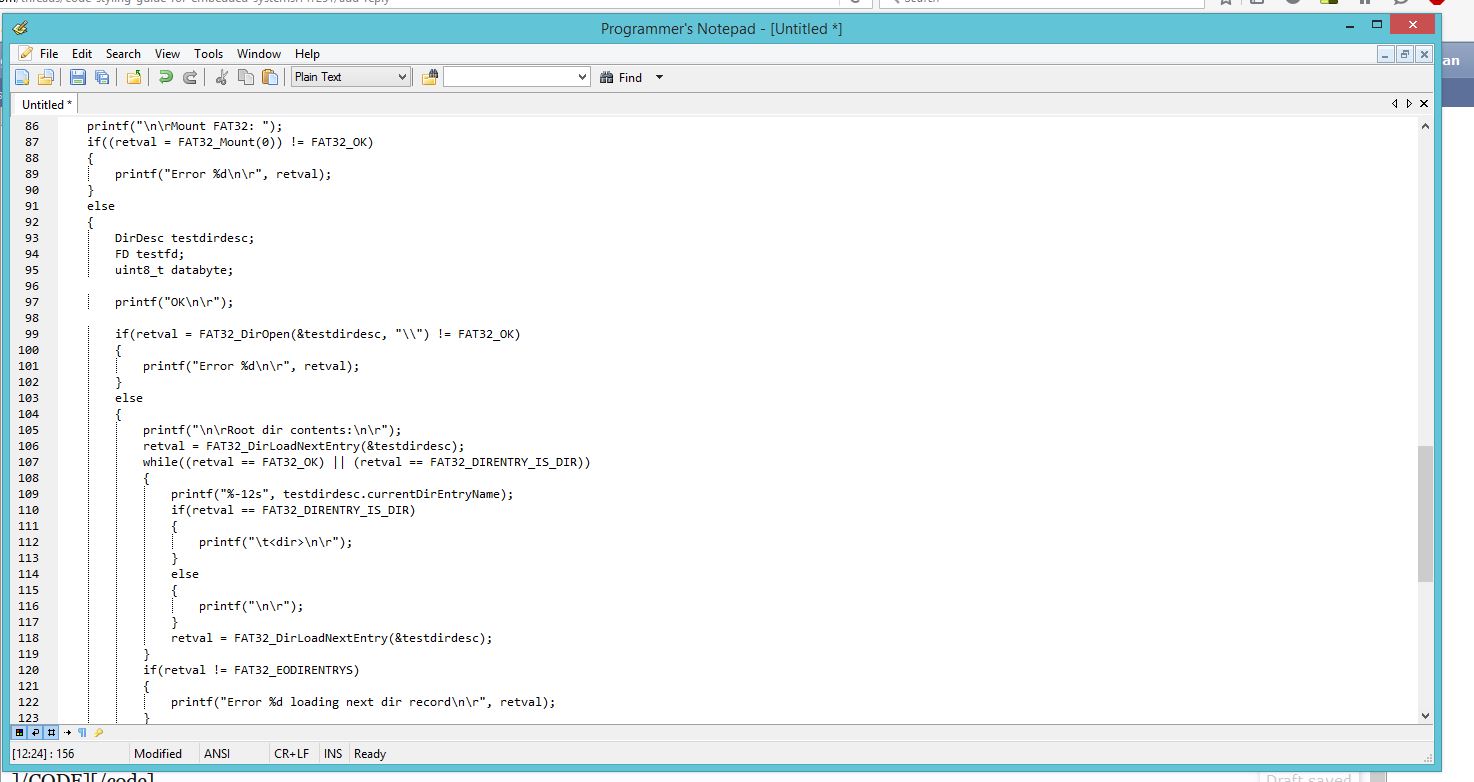The height and width of the screenshot is (782, 1474).
Task: Click the Open file folder icon
Action: coord(45,77)
